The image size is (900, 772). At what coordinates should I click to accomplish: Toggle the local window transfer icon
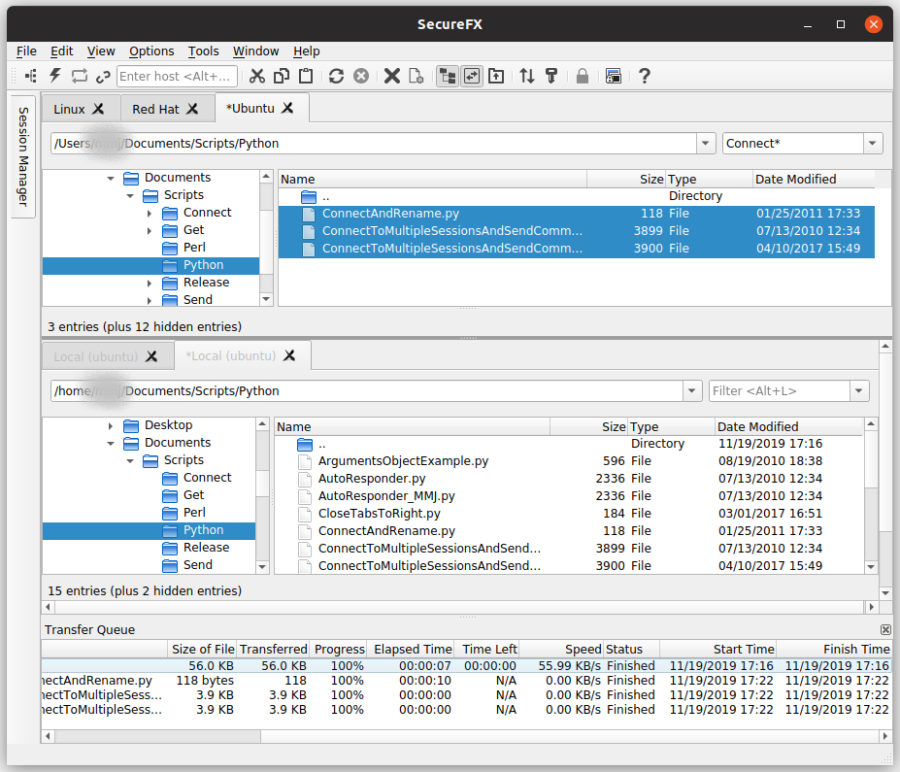tap(472, 76)
